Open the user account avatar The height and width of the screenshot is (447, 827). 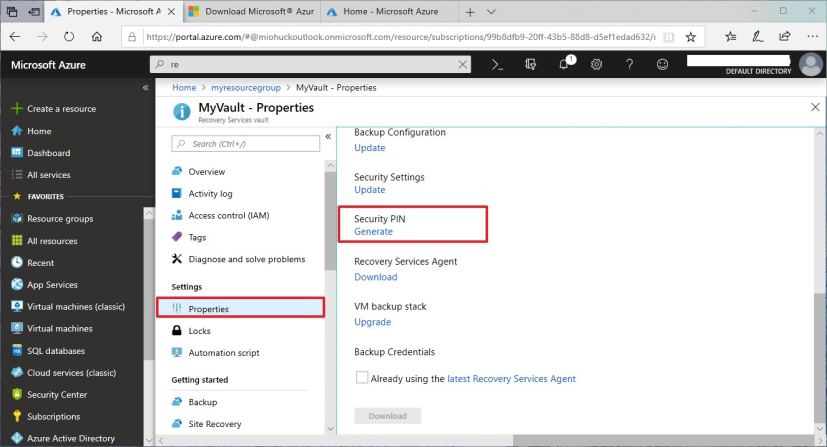click(811, 64)
